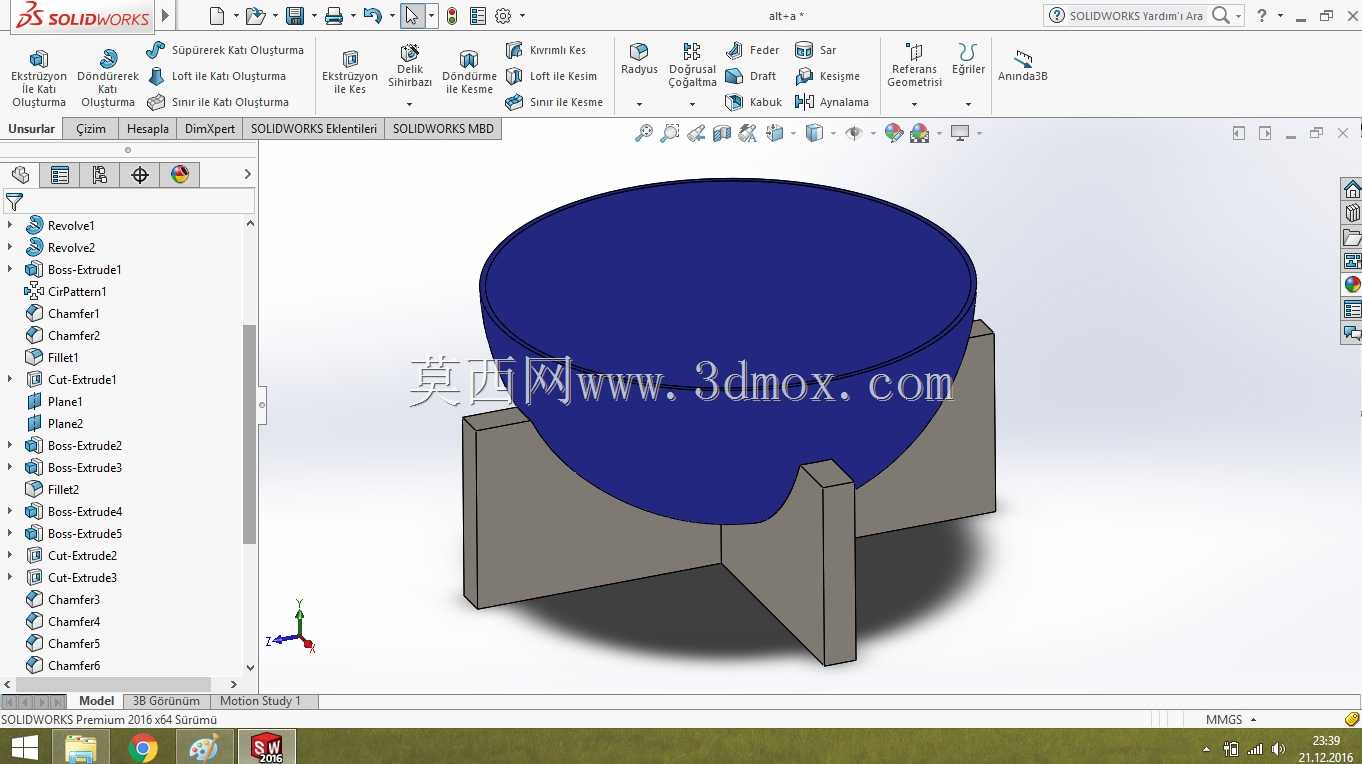Select the Ekstrüzyon İle Katı Oluşturma tool
Image resolution: width=1362 pixels, height=764 pixels.
[x=39, y=78]
